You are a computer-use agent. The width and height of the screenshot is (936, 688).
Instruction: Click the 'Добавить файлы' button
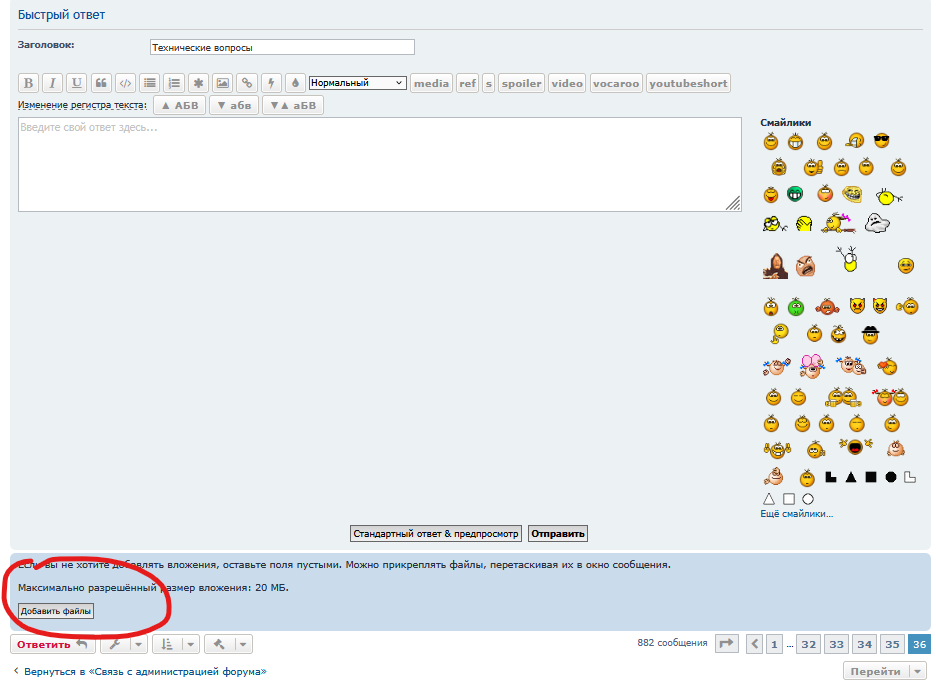pyautogui.click(x=56, y=611)
